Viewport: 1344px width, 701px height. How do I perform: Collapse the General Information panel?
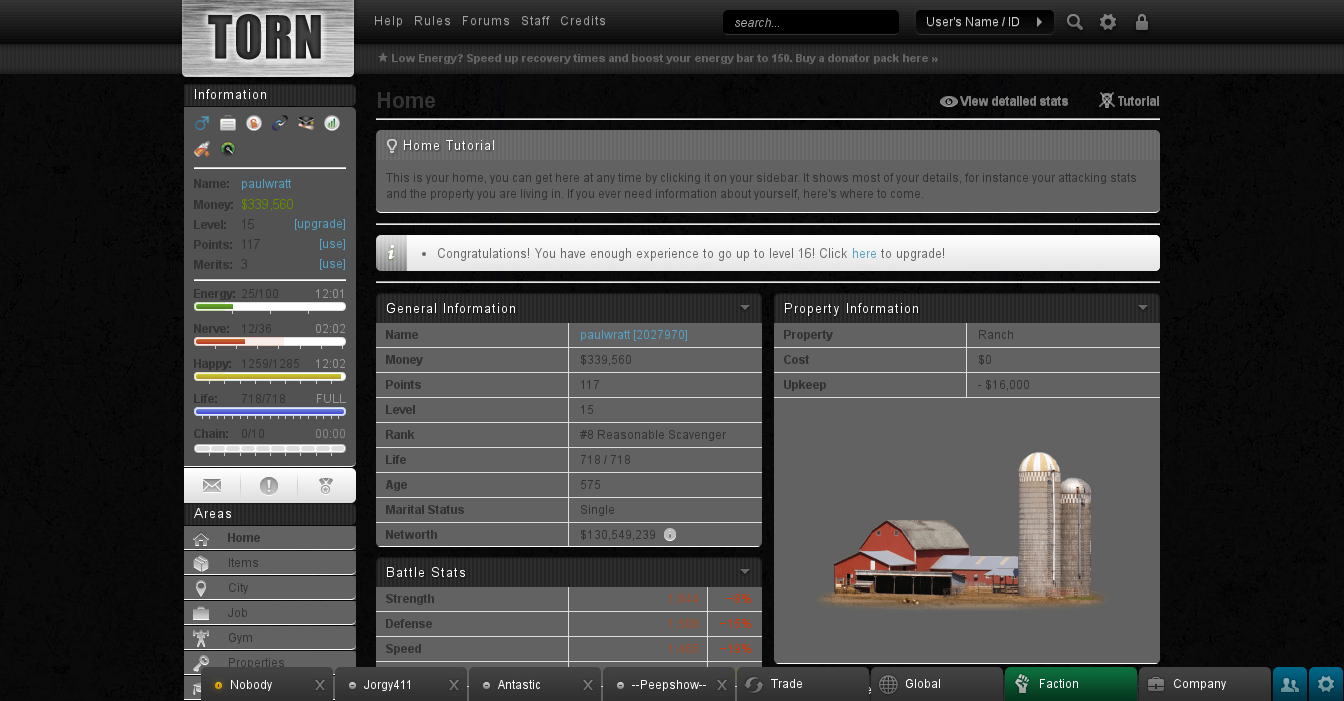point(745,308)
